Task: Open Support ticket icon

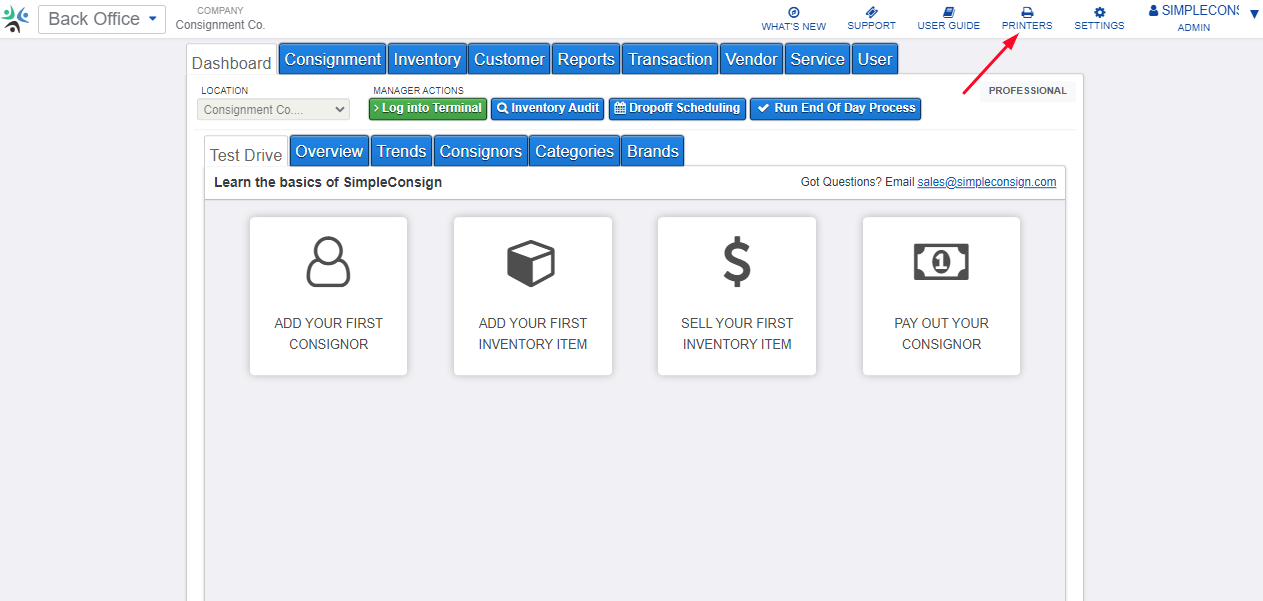Action: pyautogui.click(x=872, y=12)
